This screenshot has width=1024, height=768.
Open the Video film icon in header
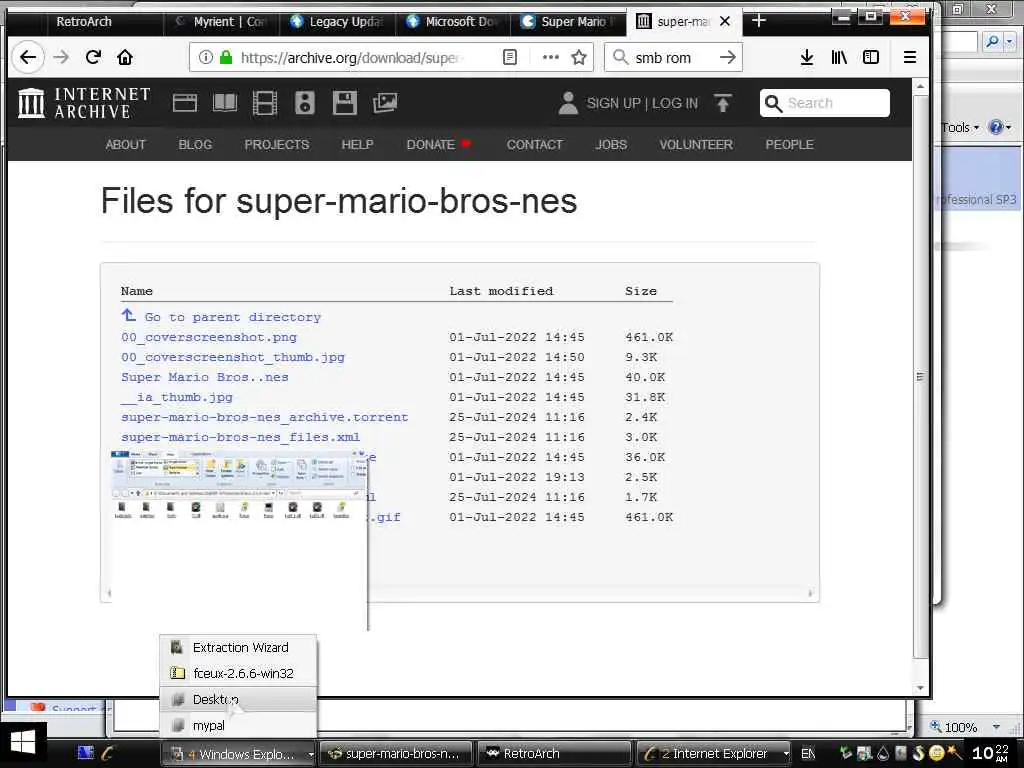[x=264, y=103]
